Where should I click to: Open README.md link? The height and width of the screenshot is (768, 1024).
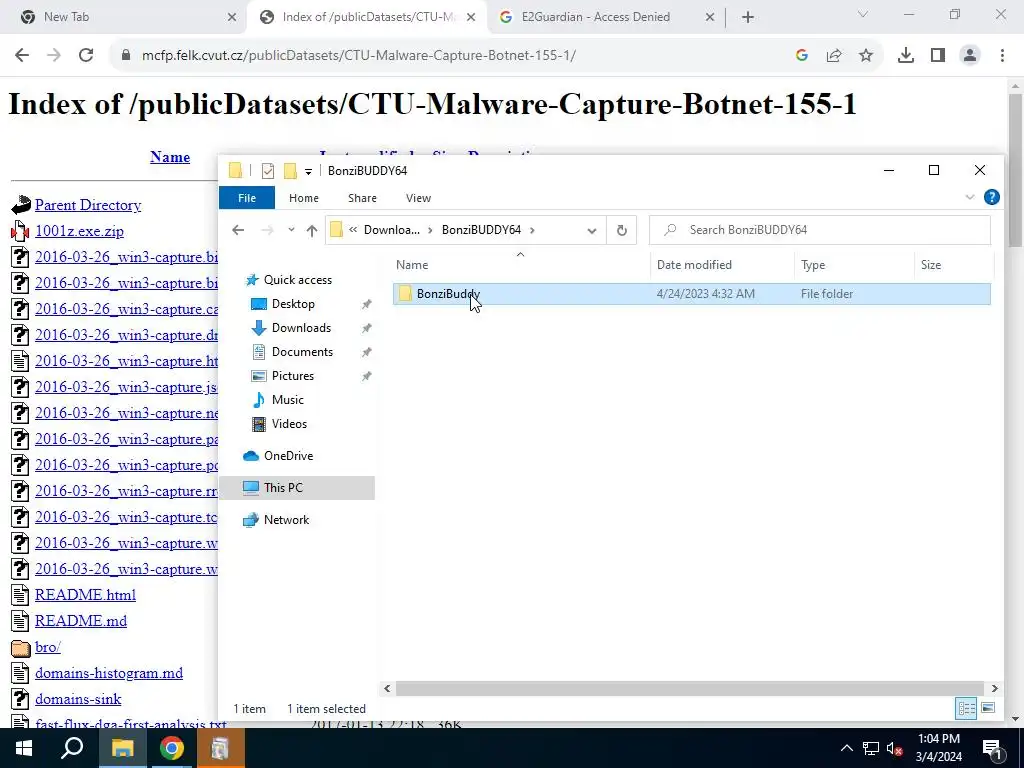(81, 621)
